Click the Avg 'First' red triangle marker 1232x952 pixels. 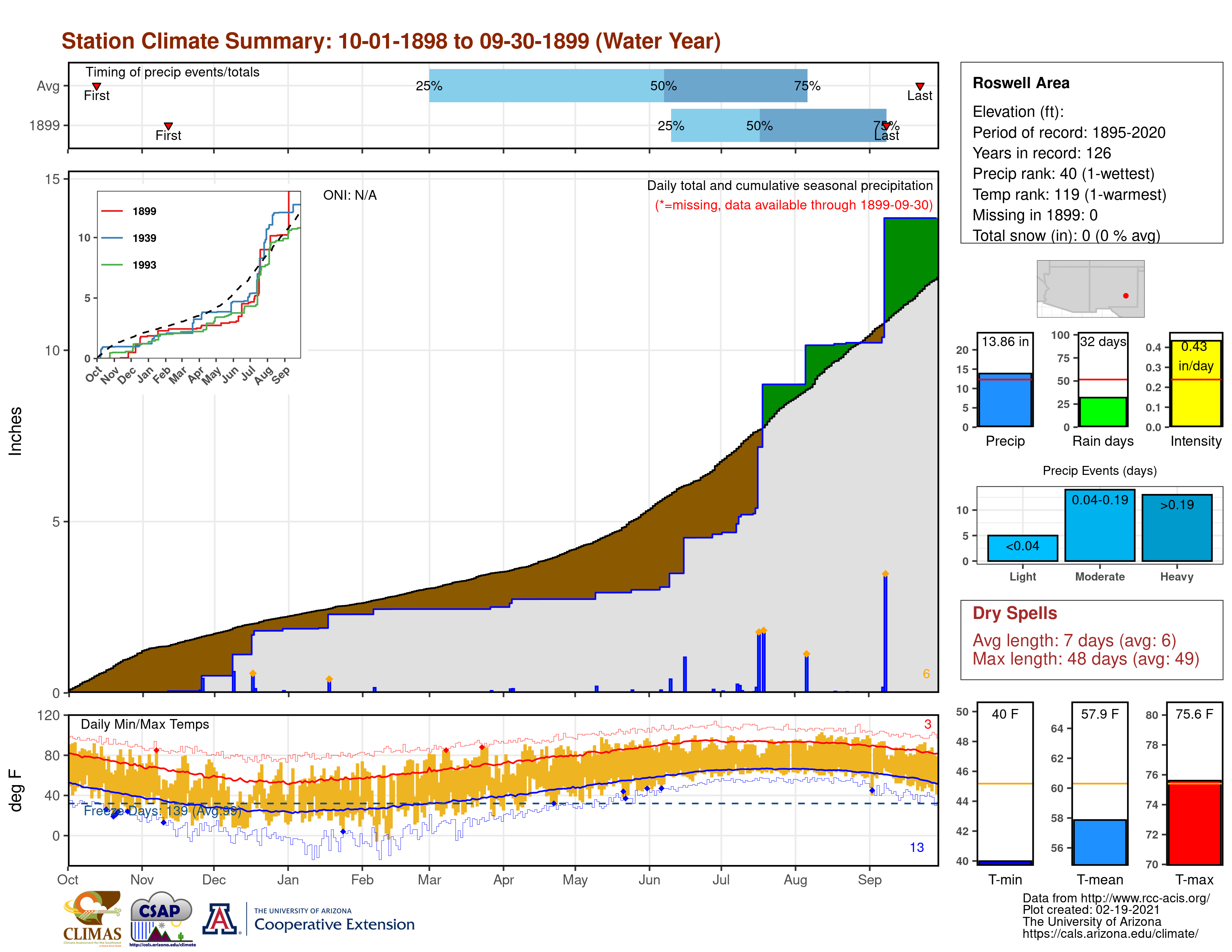(x=96, y=86)
